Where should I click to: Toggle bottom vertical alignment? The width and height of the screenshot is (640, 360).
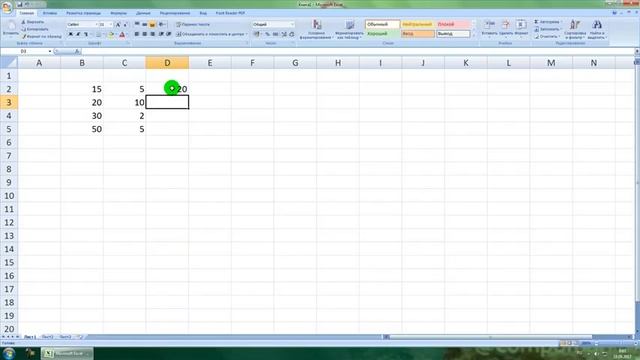(152, 24)
